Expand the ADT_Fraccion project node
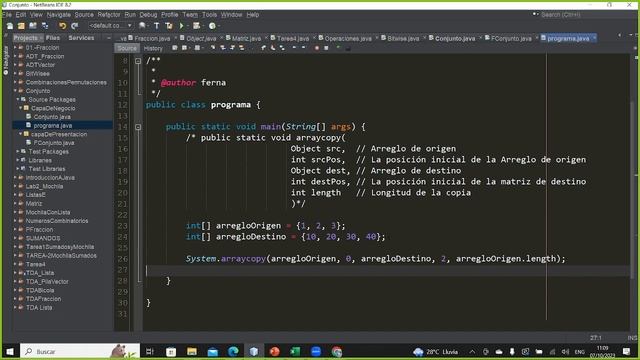This screenshot has width=640, height=360. point(16,56)
